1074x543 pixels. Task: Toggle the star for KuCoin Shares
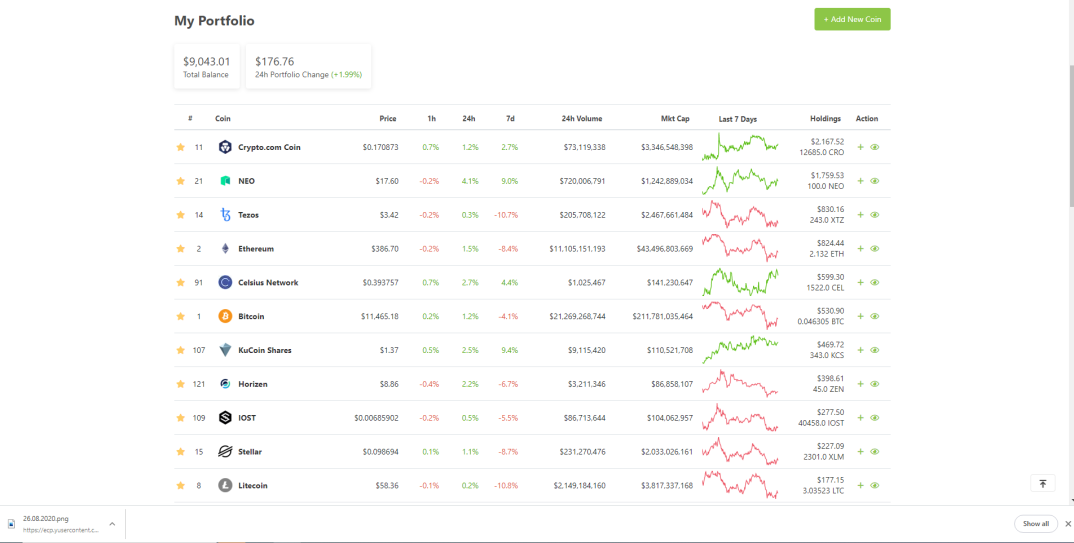(x=181, y=350)
